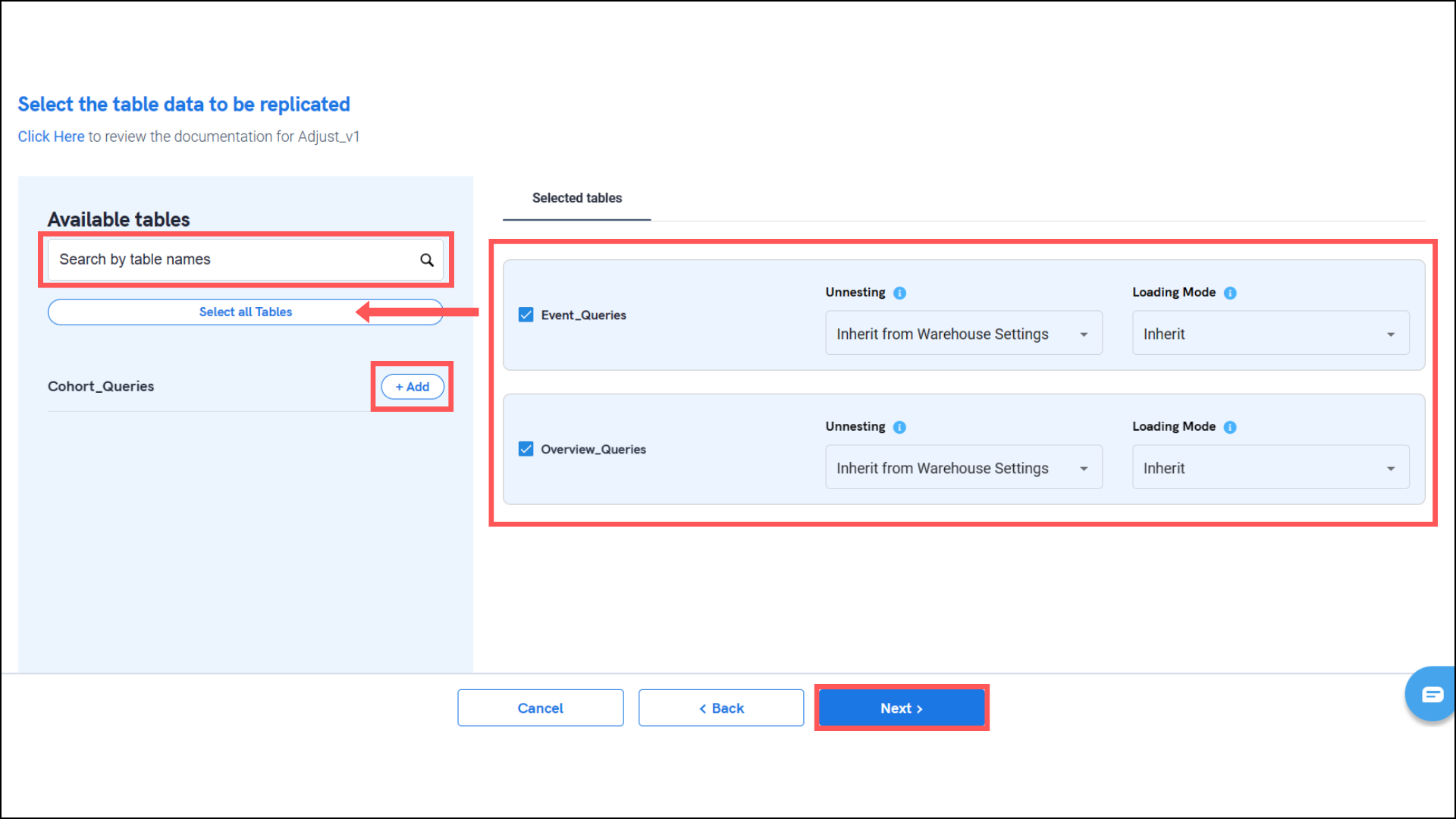The width and height of the screenshot is (1456, 819).
Task: Open the chat support widget
Action: pos(1431,694)
